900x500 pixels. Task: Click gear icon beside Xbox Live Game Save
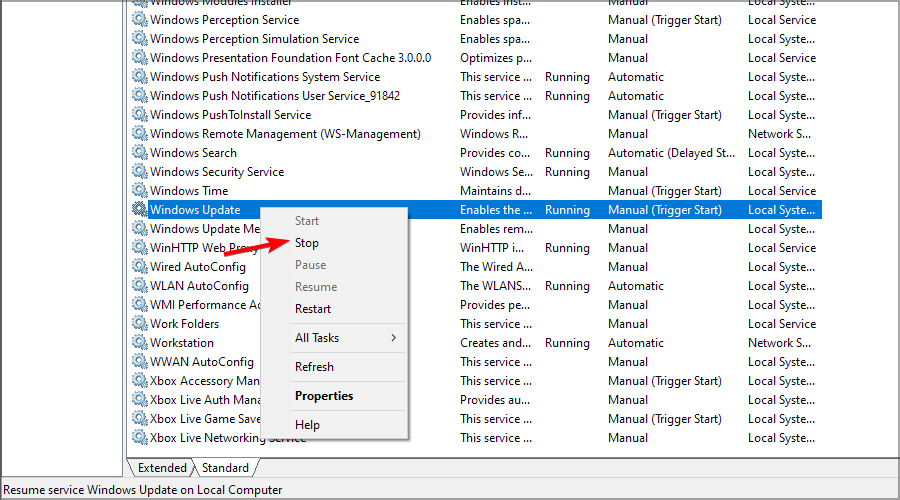[x=139, y=418]
